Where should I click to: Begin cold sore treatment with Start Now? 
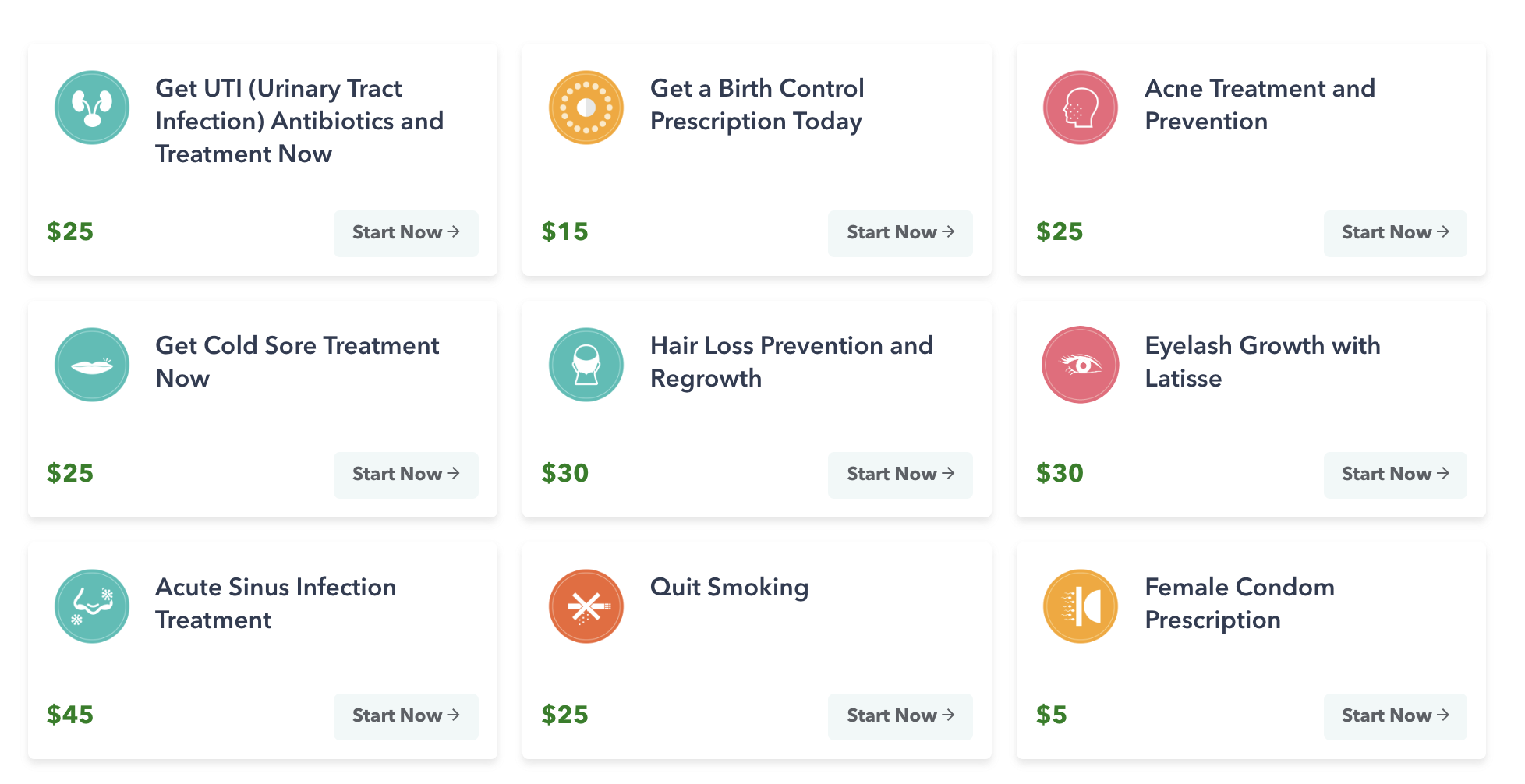coord(406,475)
